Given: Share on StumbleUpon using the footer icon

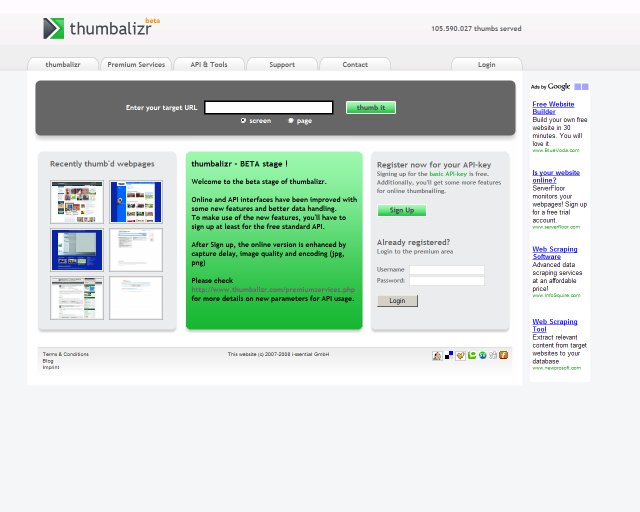Looking at the screenshot, I should 482,355.
